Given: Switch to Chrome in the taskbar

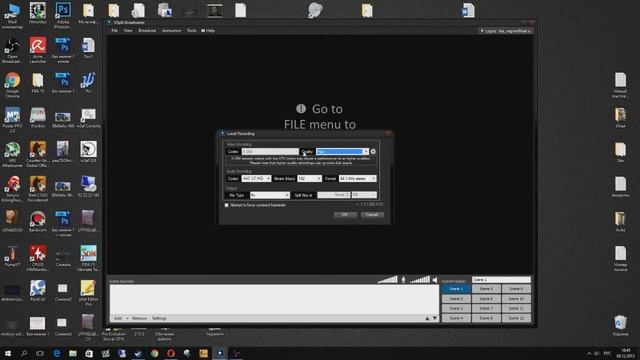Looking at the screenshot, I should pyautogui.click(x=154, y=353).
